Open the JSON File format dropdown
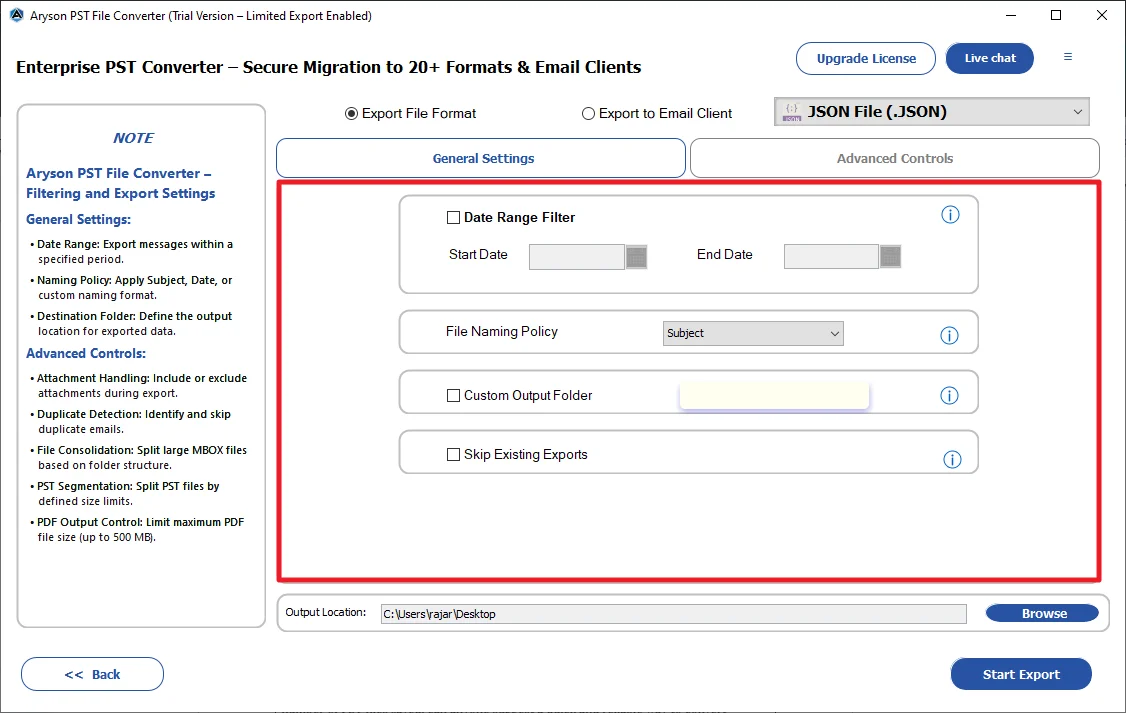1126x713 pixels. click(931, 112)
